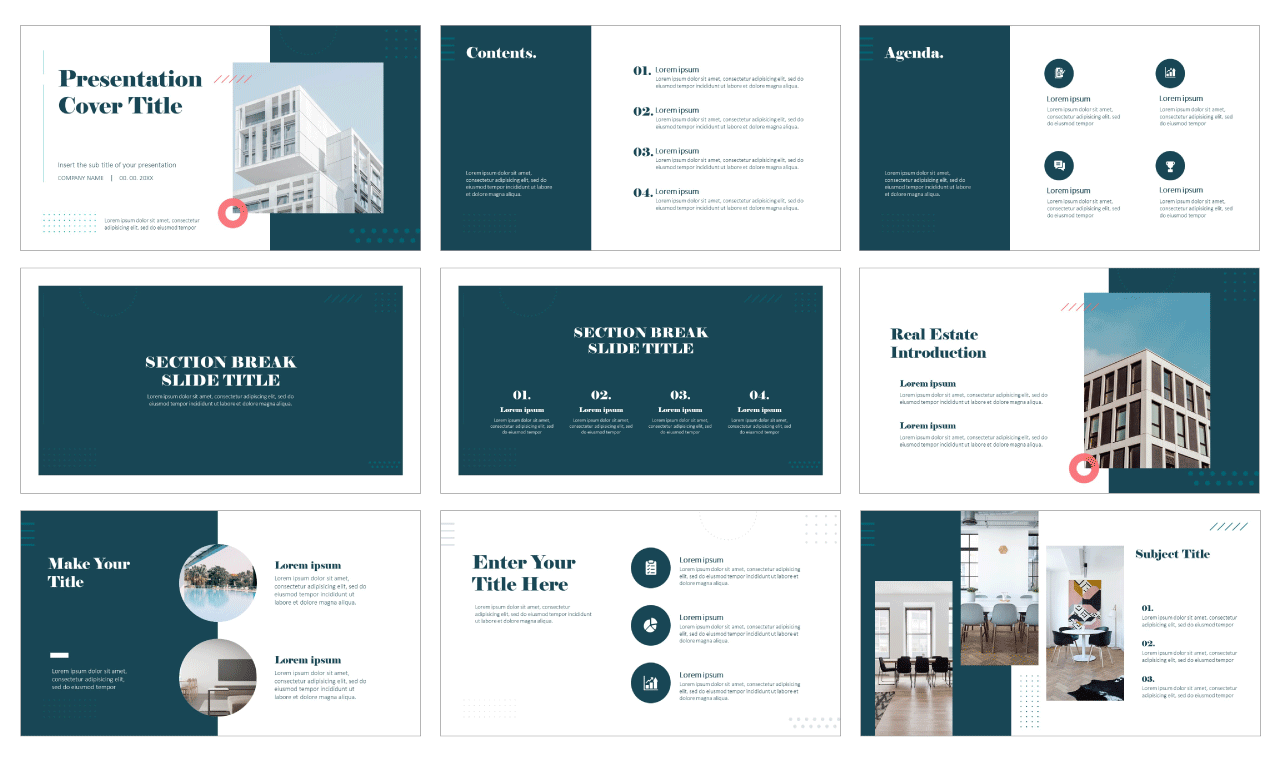Image resolution: width=1280 pixels, height=760 pixels.
Task: Select '03.' on the numbered section break slide
Action: point(680,395)
